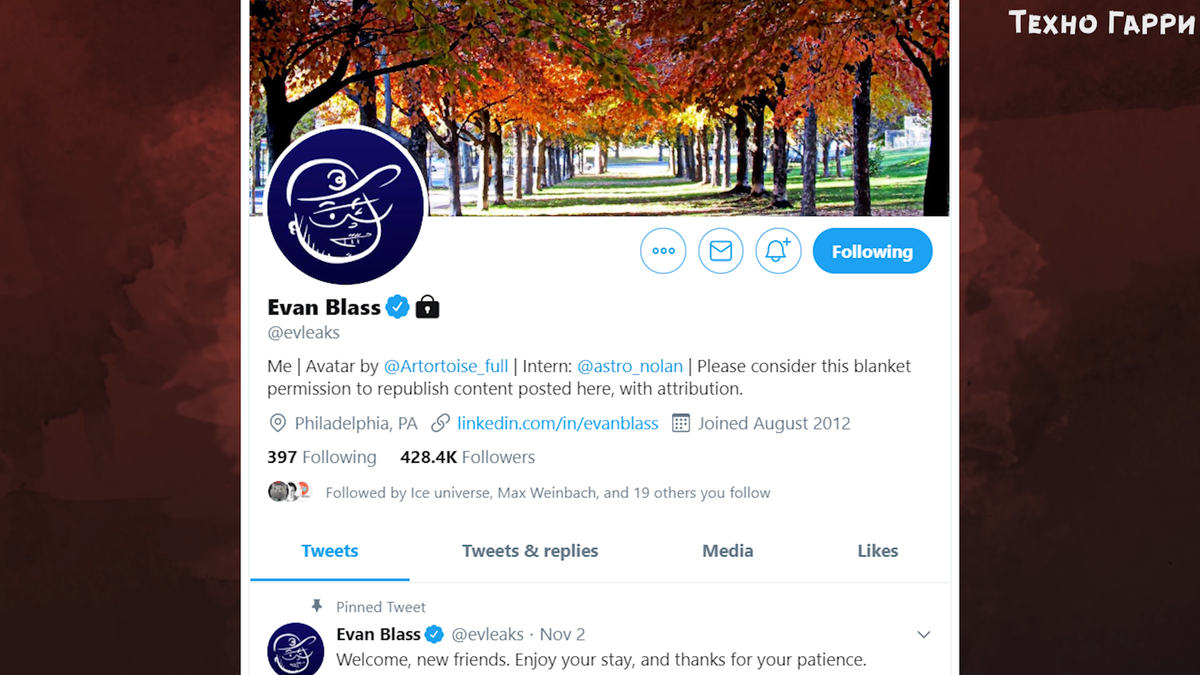
Task: Open the large profile avatar picture
Action: [346, 206]
